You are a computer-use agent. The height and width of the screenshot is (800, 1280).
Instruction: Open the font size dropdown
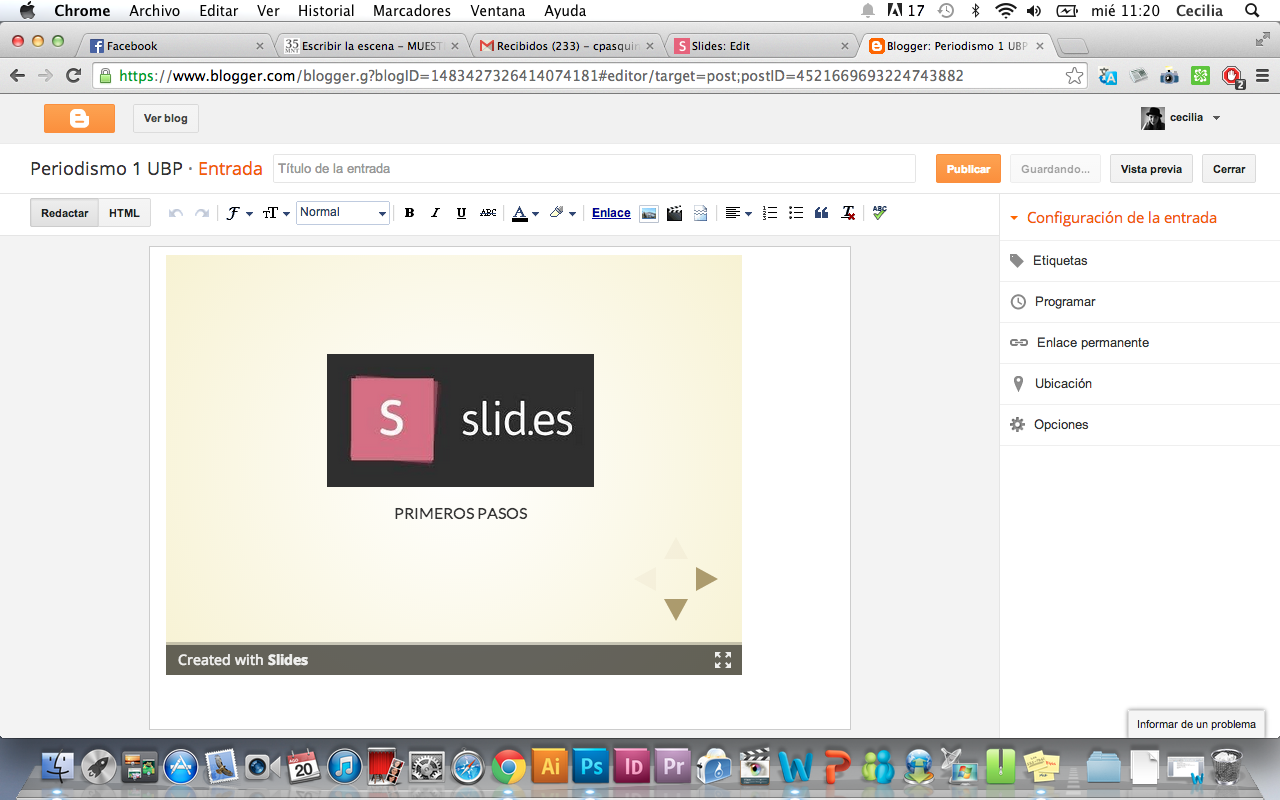276,213
